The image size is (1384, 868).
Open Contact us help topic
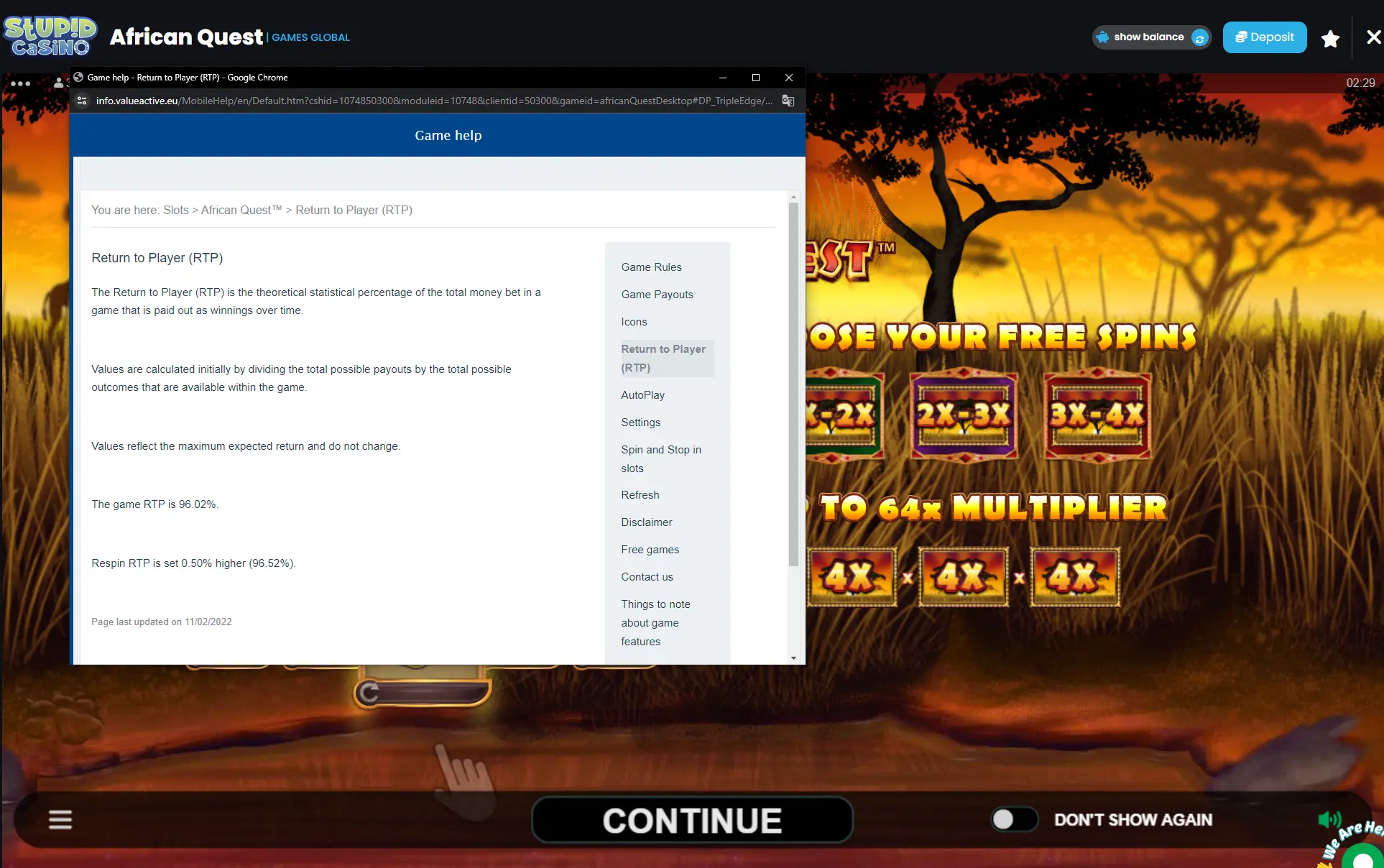[647, 577]
